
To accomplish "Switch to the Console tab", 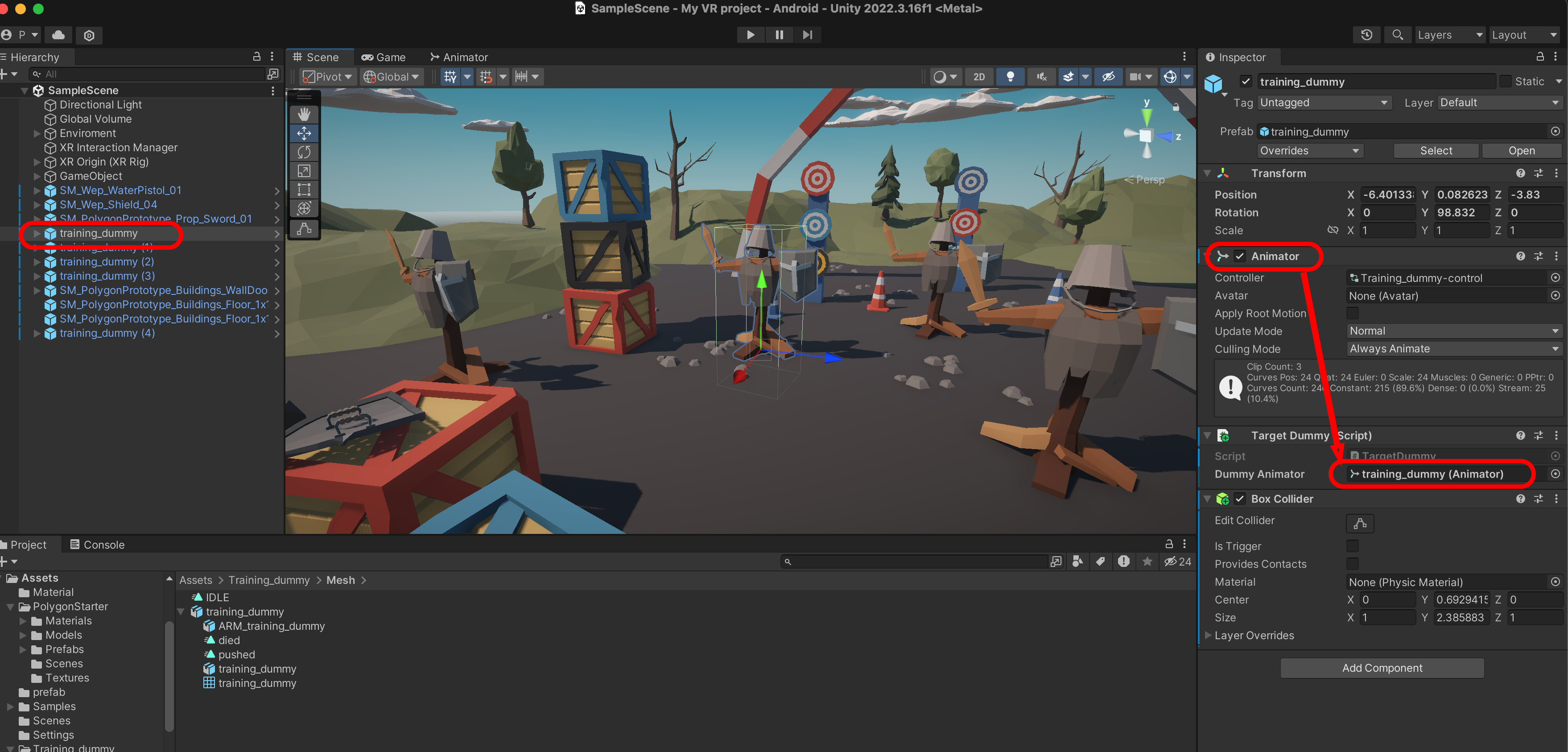I will [97, 545].
